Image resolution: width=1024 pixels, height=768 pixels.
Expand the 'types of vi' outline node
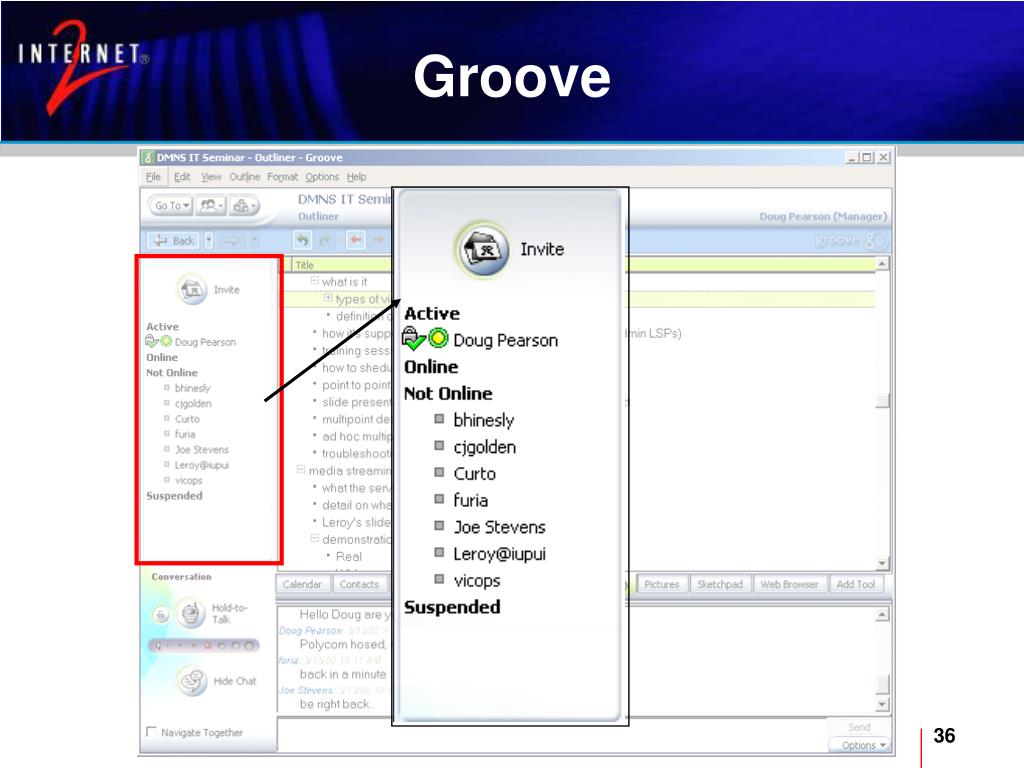(328, 298)
